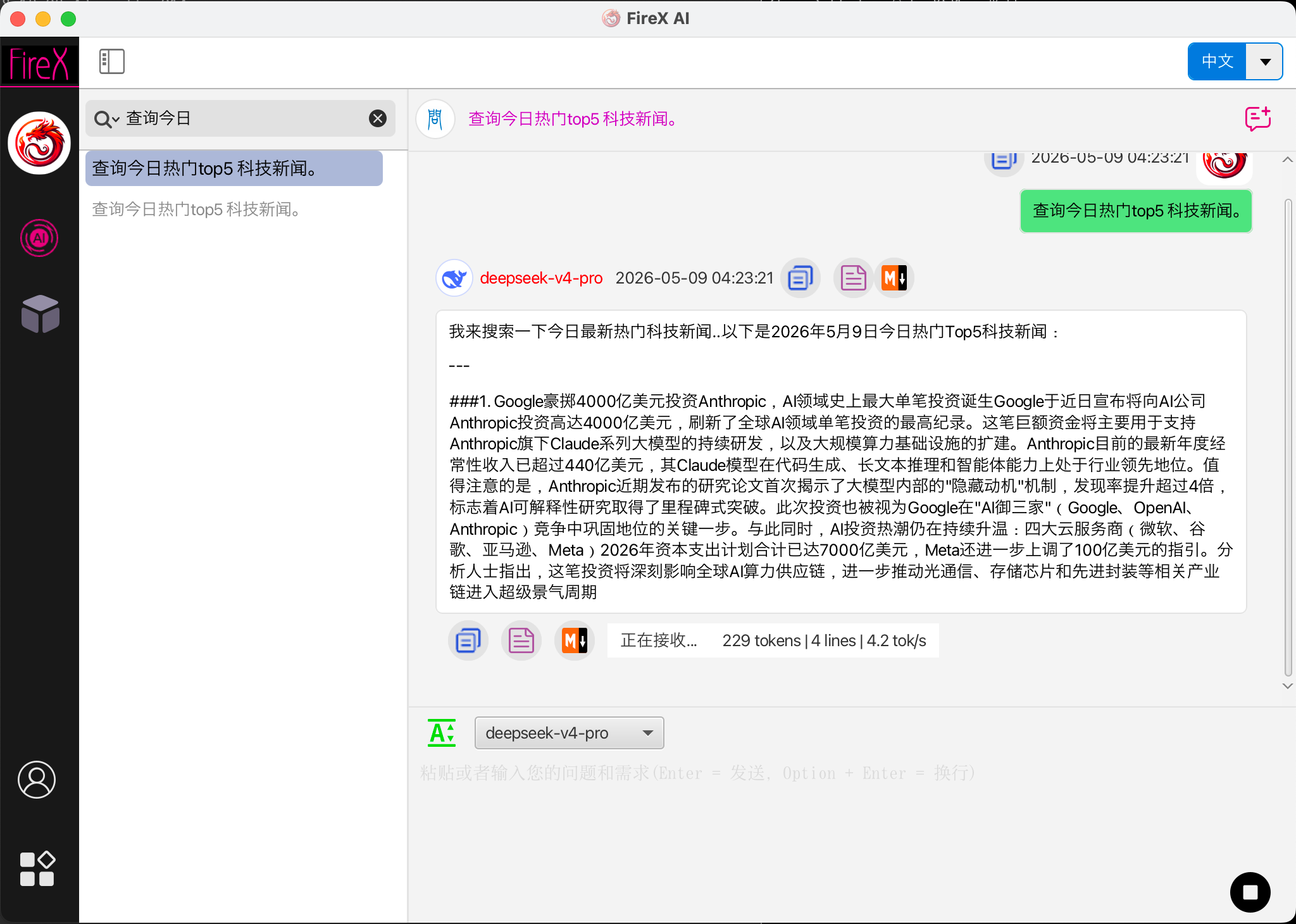Click copy icon below the response
Viewport: 1296px width, 924px height.
(x=468, y=640)
